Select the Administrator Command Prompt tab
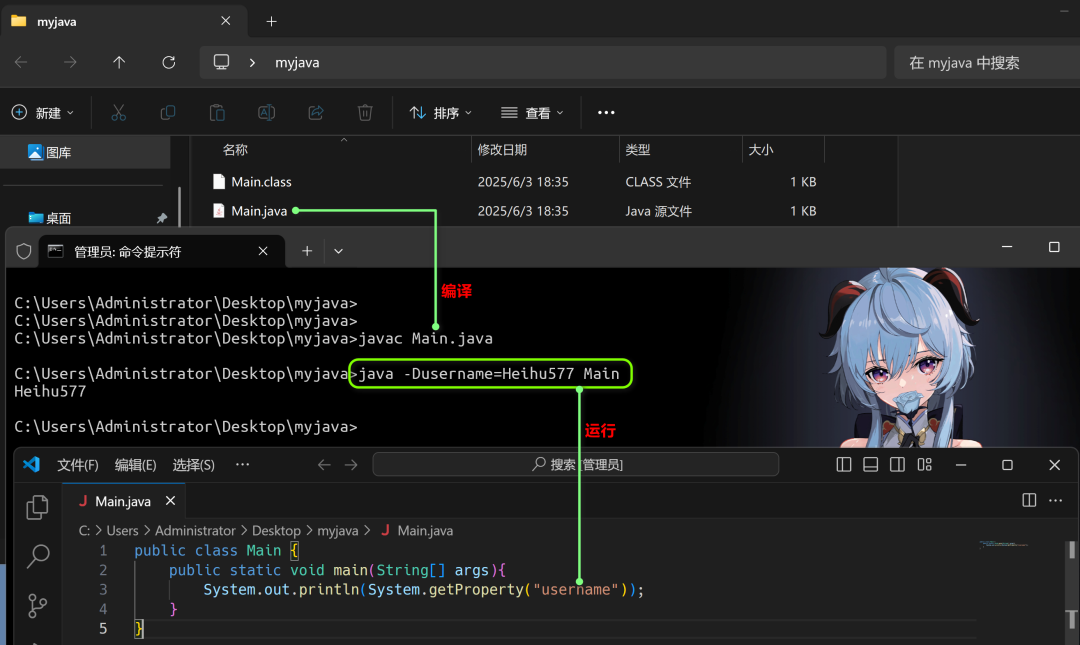Screen dimensions: 1080x645 162,252
